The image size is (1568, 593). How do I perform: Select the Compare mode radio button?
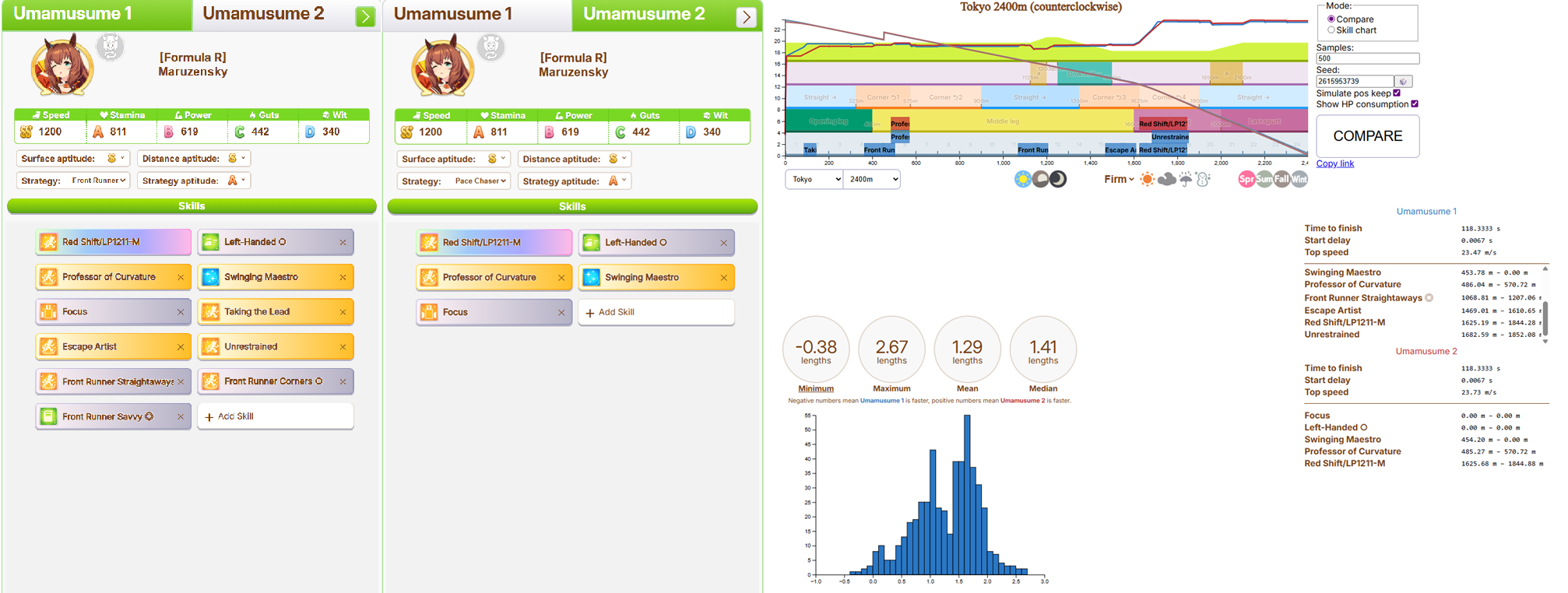pos(1331,19)
